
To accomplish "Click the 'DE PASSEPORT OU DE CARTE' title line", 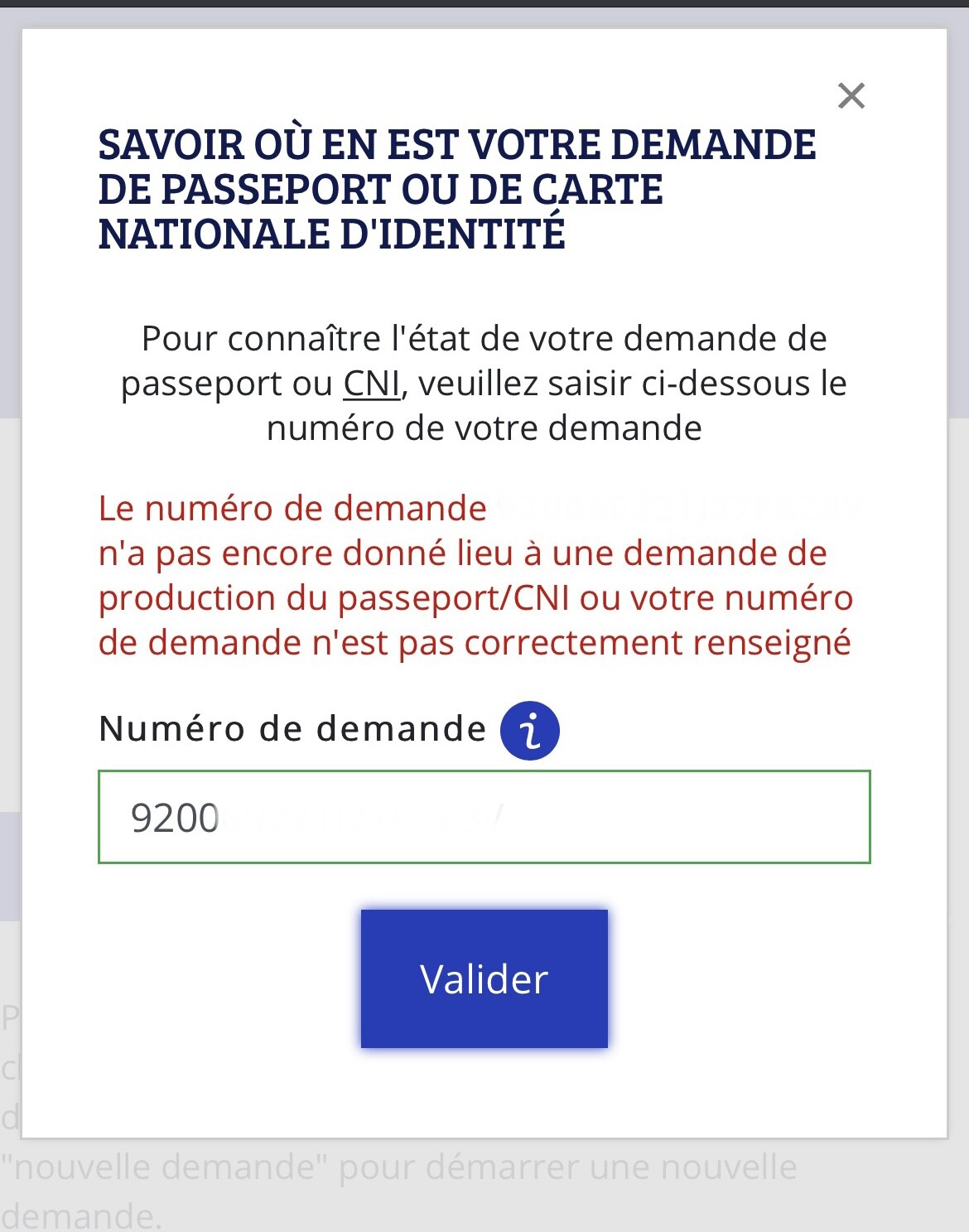I will click(x=381, y=189).
